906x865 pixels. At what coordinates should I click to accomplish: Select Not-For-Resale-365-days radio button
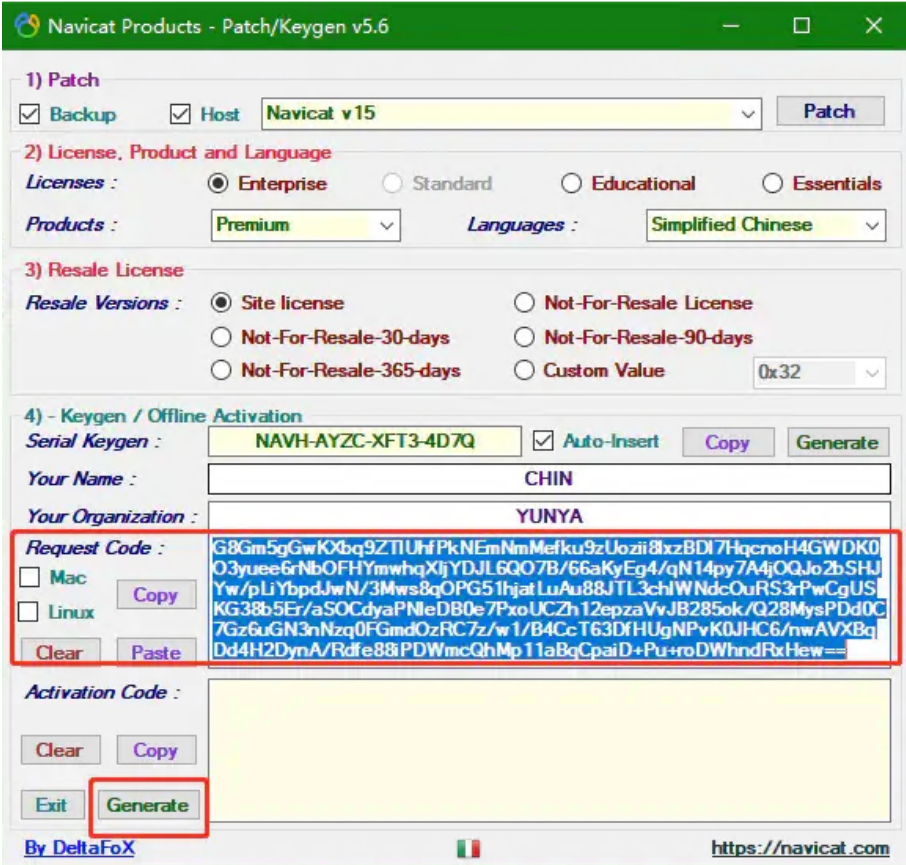click(x=221, y=370)
